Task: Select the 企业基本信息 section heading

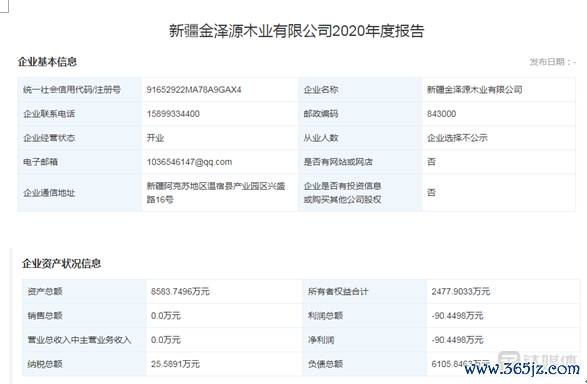Action: pyautogui.click(x=47, y=62)
